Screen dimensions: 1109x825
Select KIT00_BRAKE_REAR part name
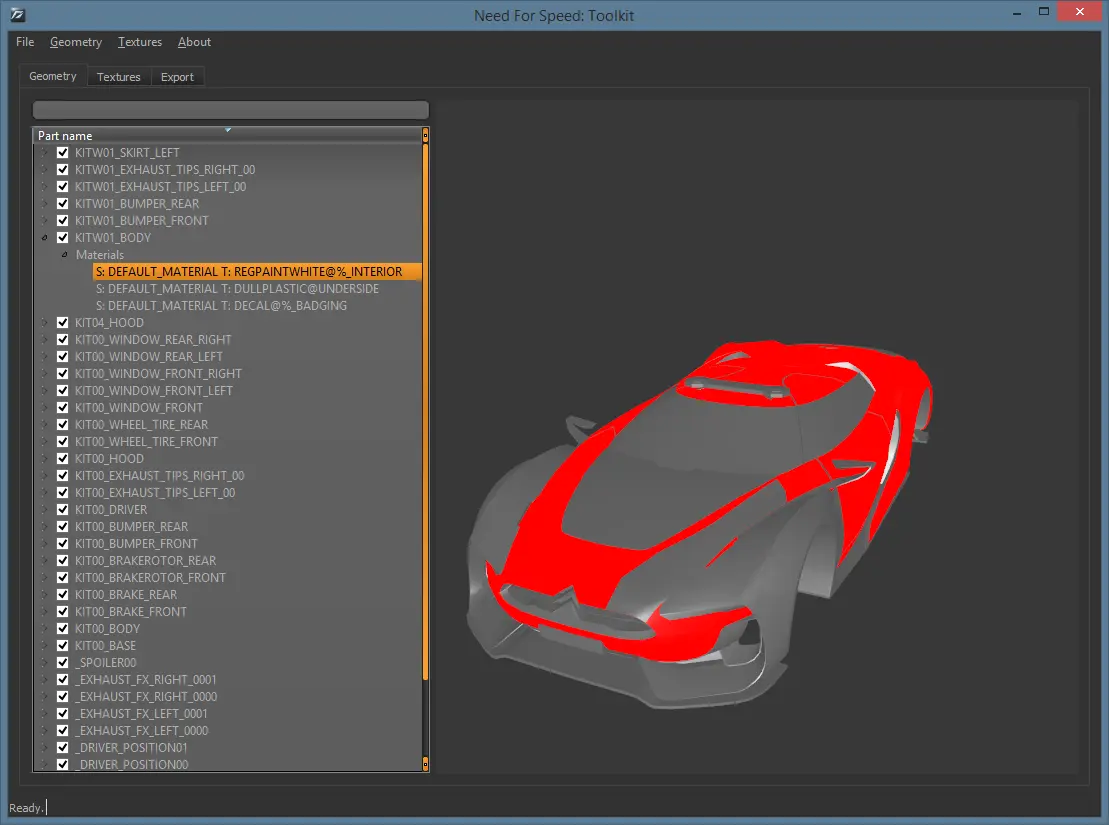click(126, 594)
